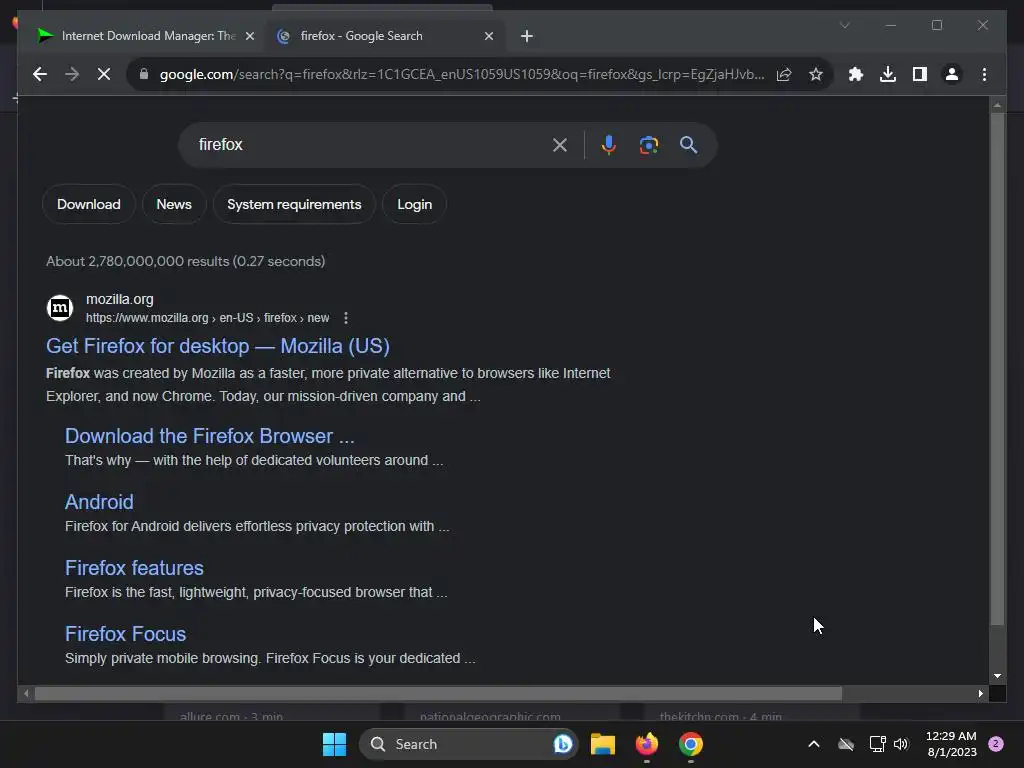Screen dimensions: 1024x768
Task: Open File Explorer from the taskbar
Action: point(603,744)
